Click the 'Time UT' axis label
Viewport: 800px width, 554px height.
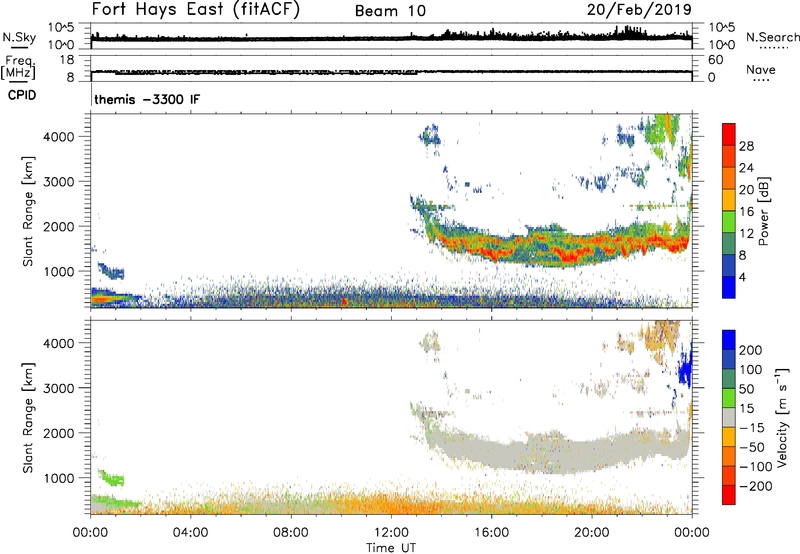[391, 548]
